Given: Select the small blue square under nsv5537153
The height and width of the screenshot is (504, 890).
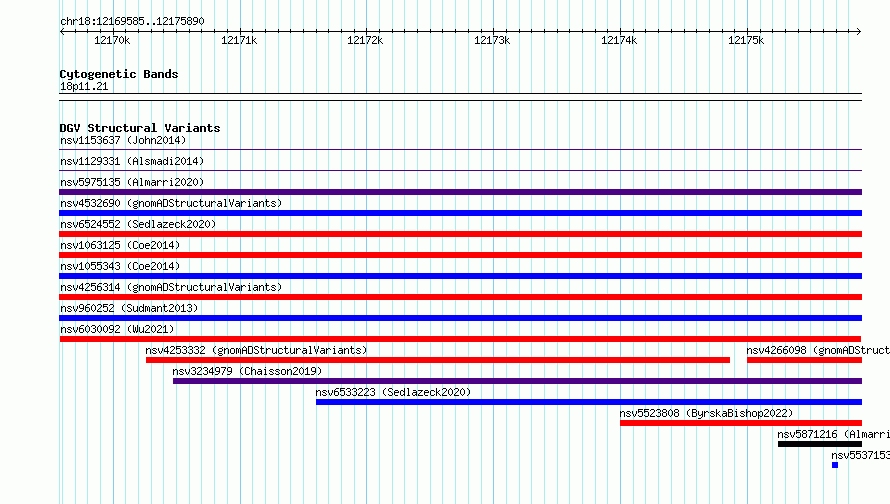Looking at the screenshot, I should point(835,465).
